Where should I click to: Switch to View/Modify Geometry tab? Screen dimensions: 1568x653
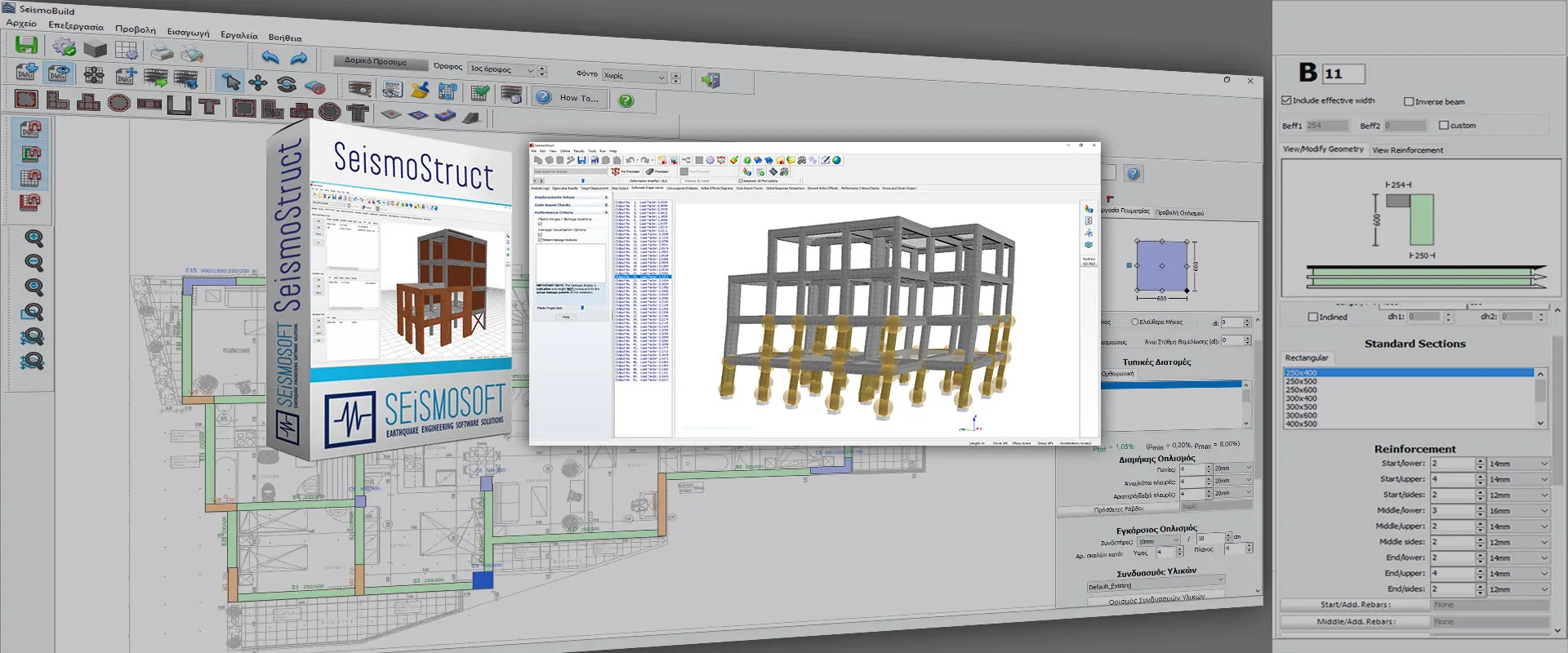1323,149
